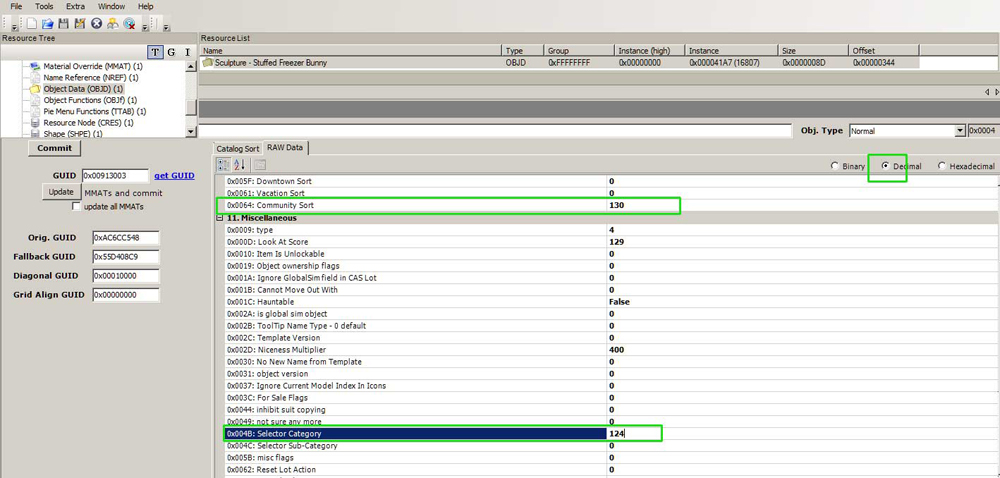Screen dimensions: 1000x478
Task: Switch to the Catalog Sort tab
Action: click(237, 148)
